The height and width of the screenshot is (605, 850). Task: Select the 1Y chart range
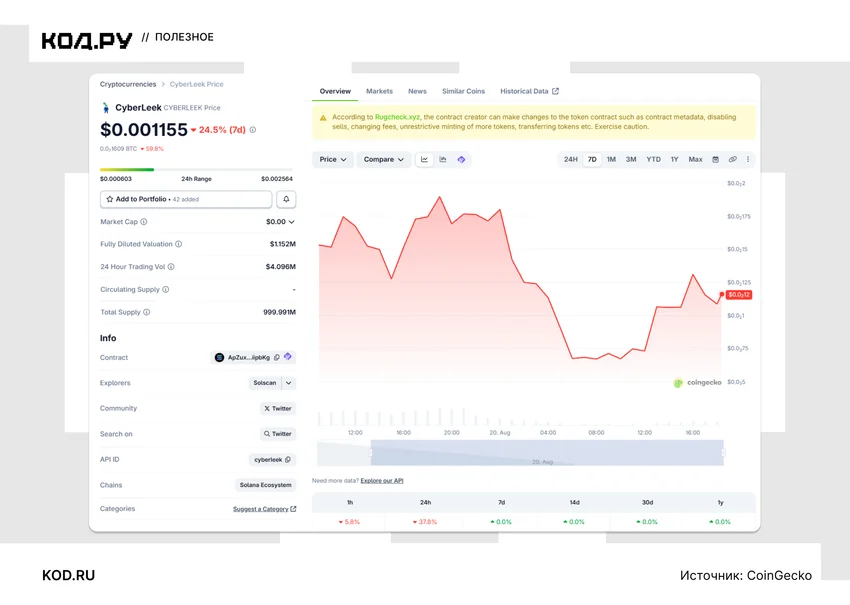point(674,159)
